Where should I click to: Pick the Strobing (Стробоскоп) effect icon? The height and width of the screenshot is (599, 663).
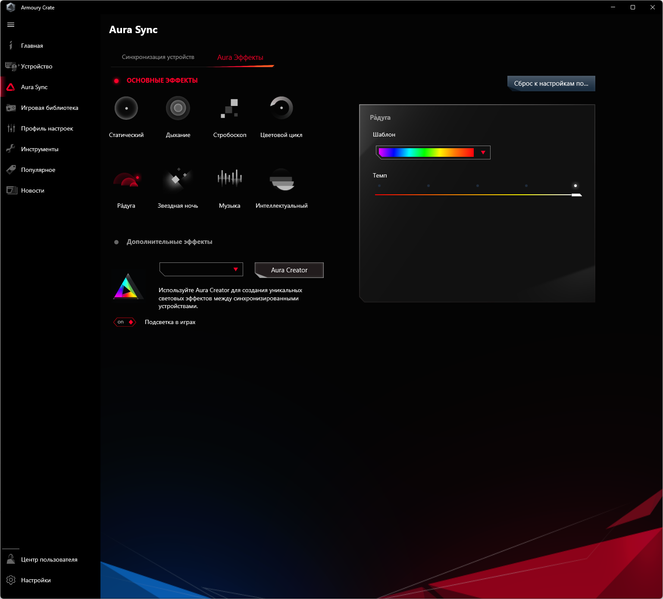pyautogui.click(x=230, y=108)
